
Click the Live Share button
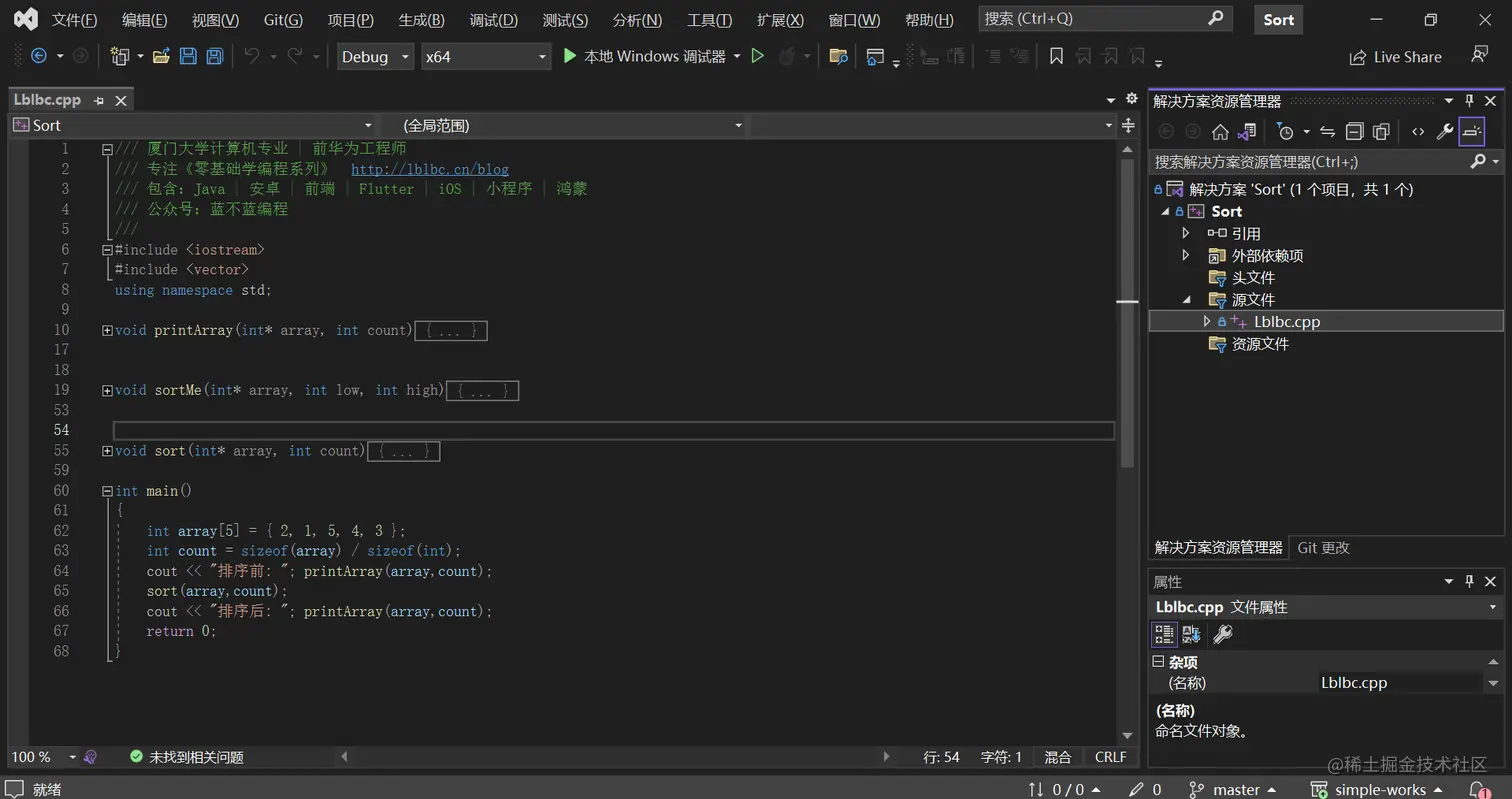1395,57
